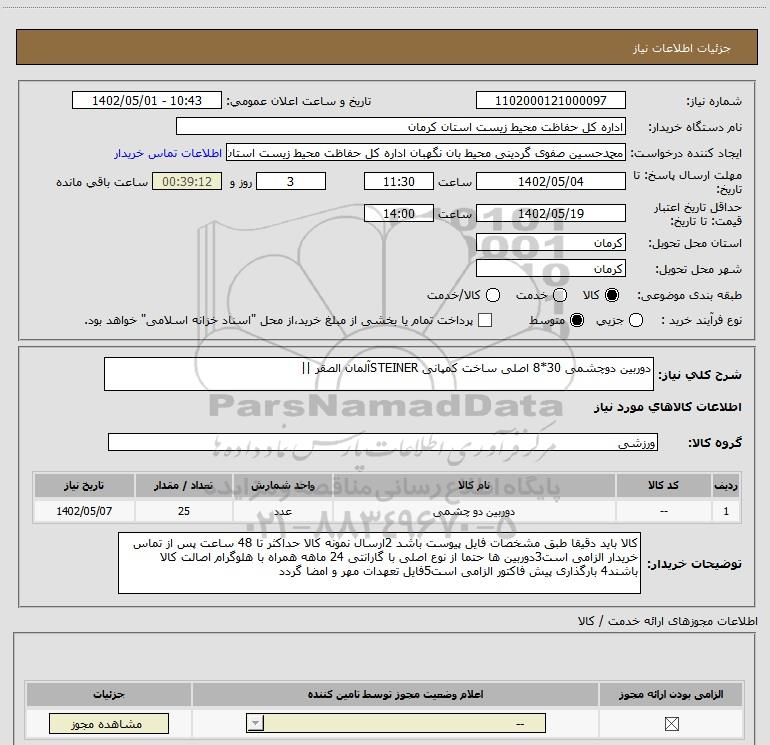Image resolution: width=770 pixels, height=745 pixels.
Task: Click the استان محل تحویل field کرمان
Action: (x=550, y=242)
